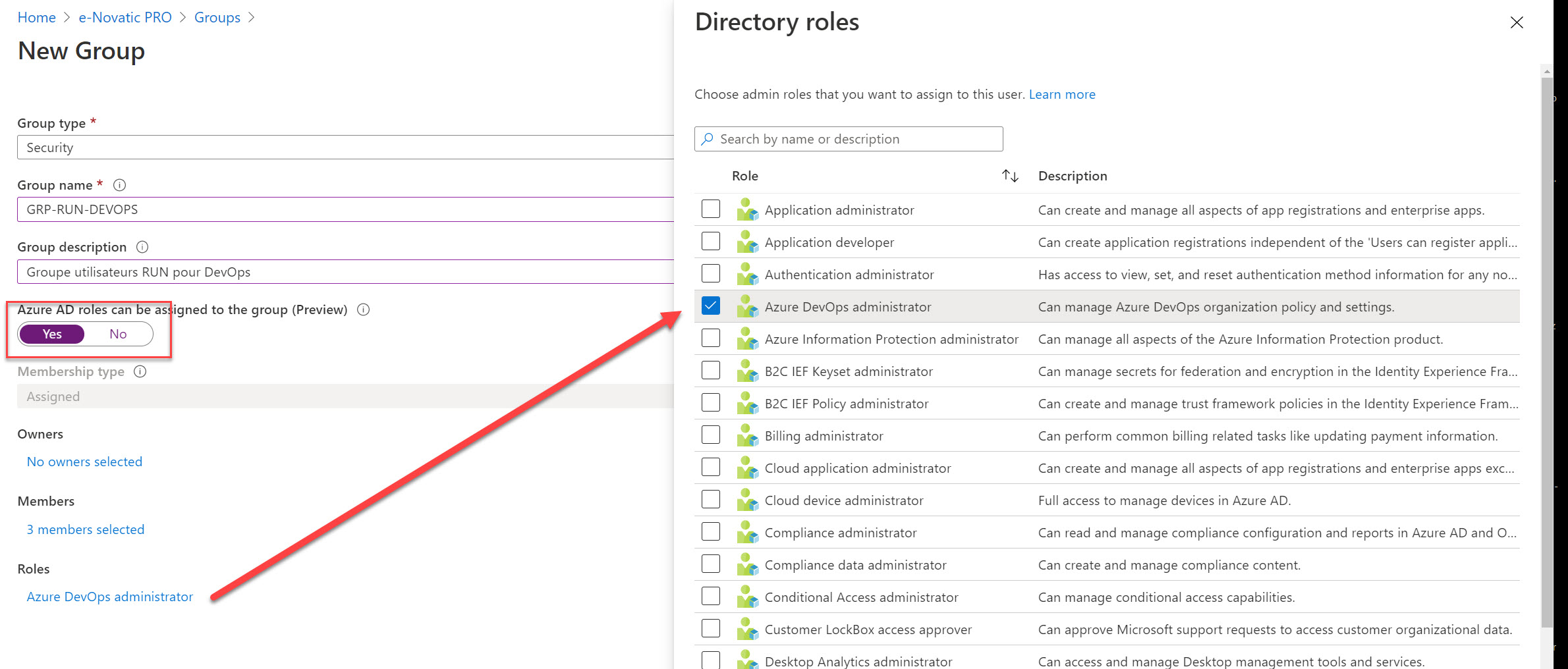The width and height of the screenshot is (1568, 669).
Task: Uncheck the Azure DevOps administrator checkbox
Action: pyautogui.click(x=711, y=306)
